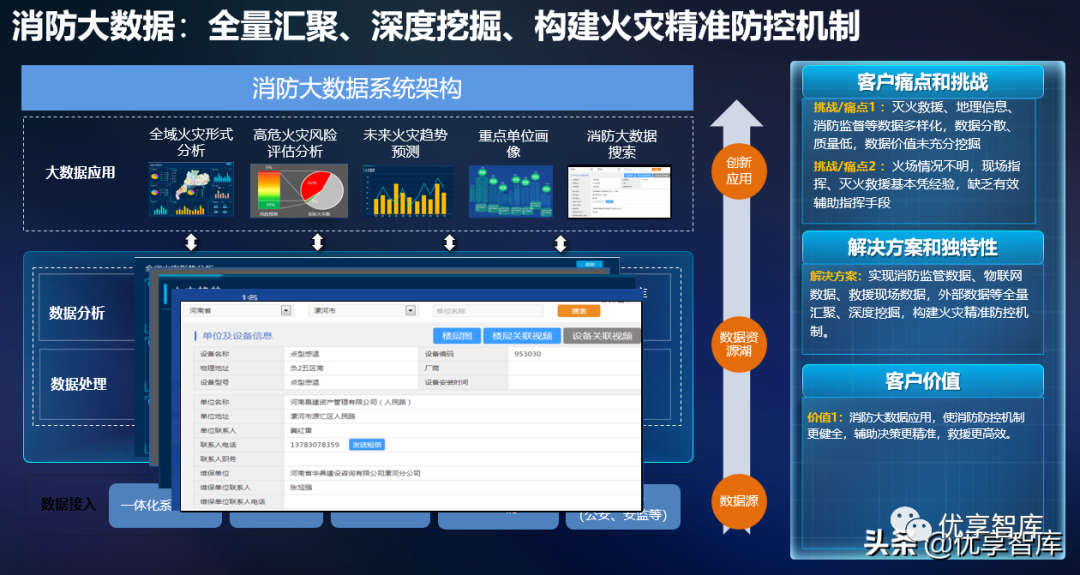The image size is (1080, 575).
Task: Select the phone number 13783078359
Action: click(315, 445)
